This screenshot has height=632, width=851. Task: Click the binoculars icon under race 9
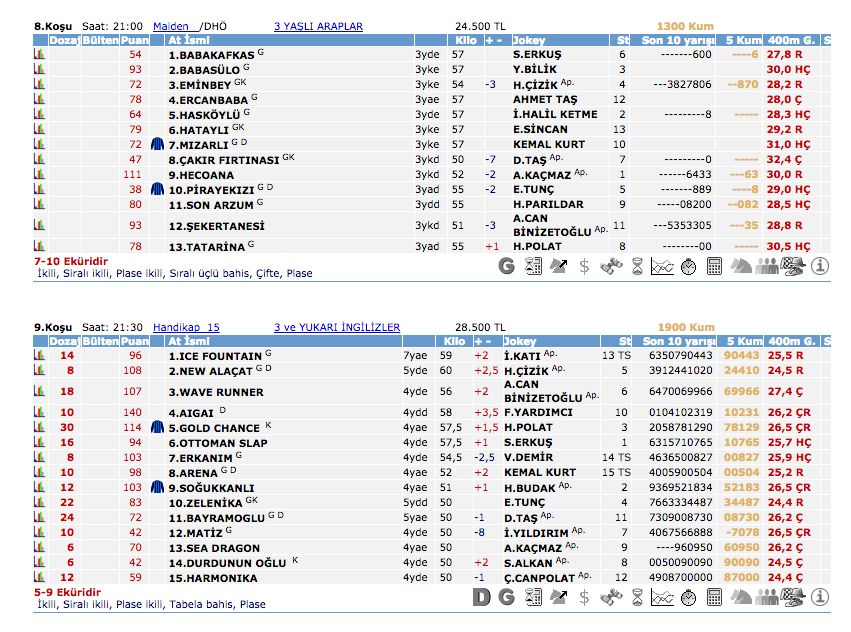point(610,597)
